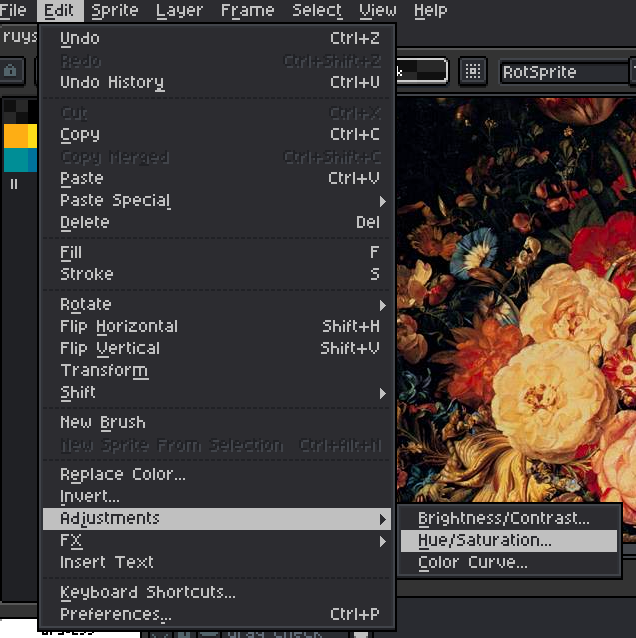Image resolution: width=636 pixels, height=638 pixels.
Task: Click the pivot grid icon beside RotSprite
Action: [x=473, y=71]
